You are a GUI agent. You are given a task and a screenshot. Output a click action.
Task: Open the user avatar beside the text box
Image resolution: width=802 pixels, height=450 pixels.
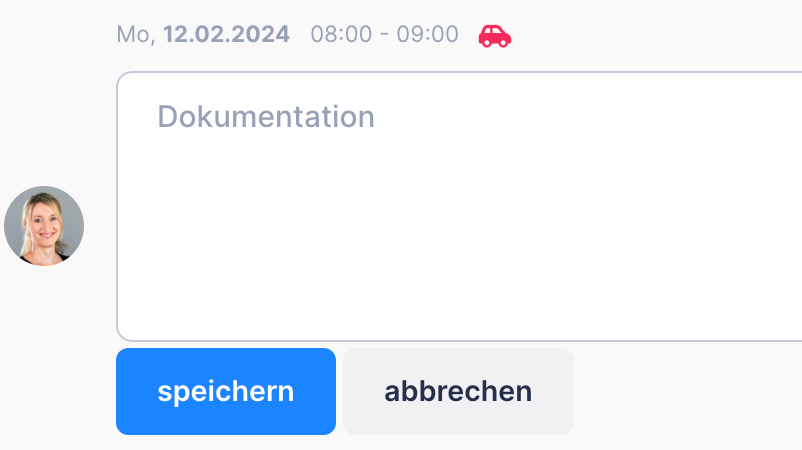click(x=44, y=226)
